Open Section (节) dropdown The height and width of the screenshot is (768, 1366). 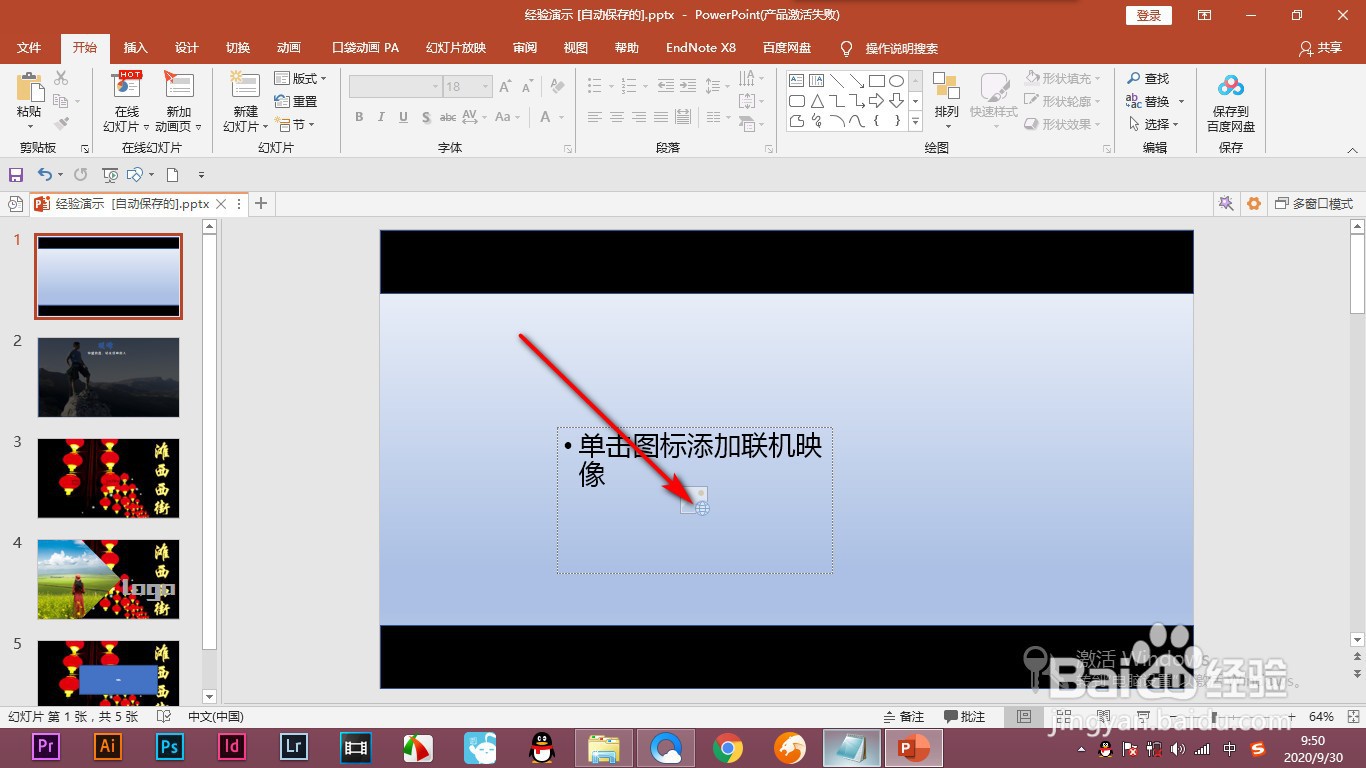point(295,124)
